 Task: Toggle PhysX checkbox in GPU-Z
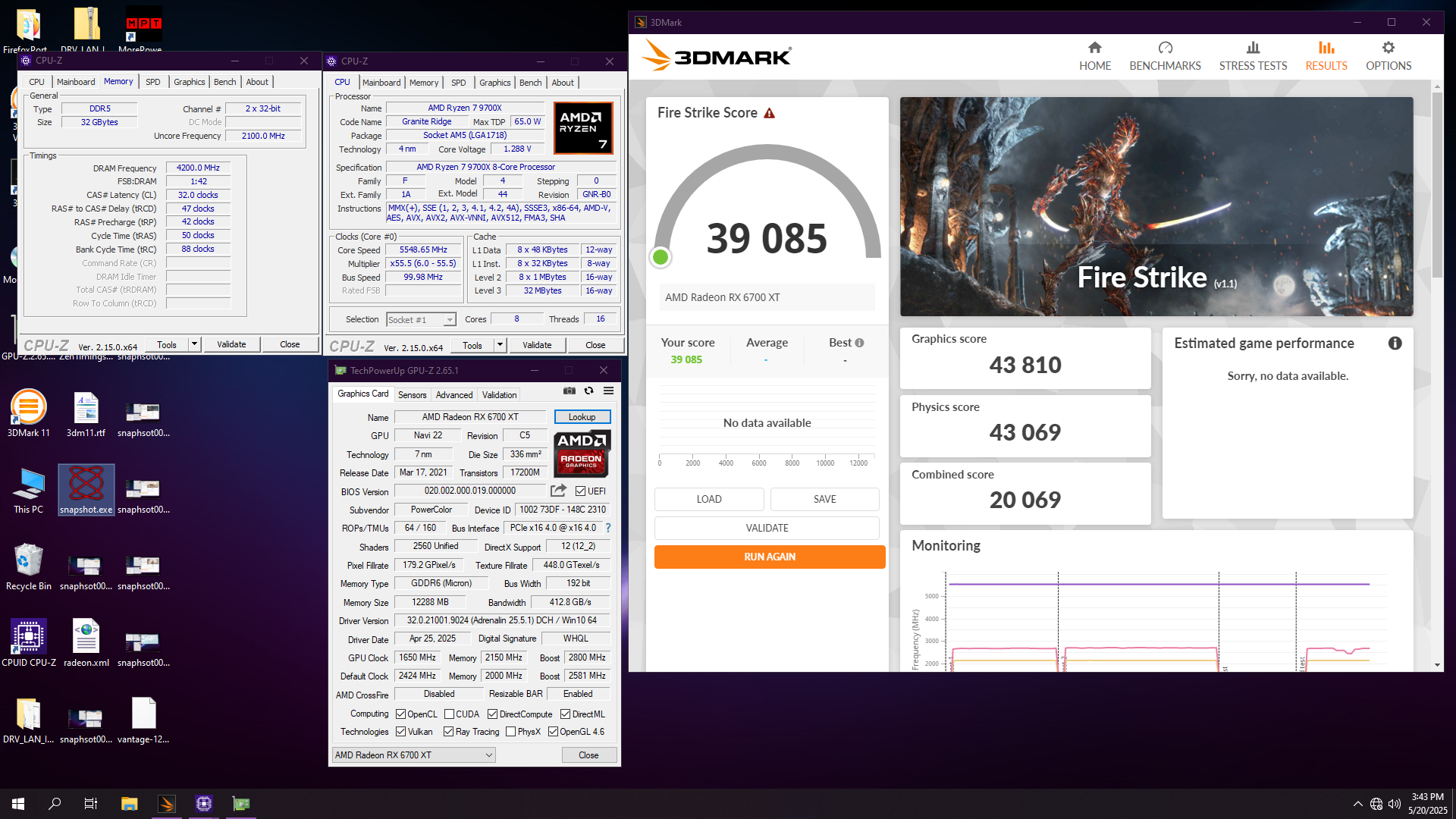[x=510, y=732]
